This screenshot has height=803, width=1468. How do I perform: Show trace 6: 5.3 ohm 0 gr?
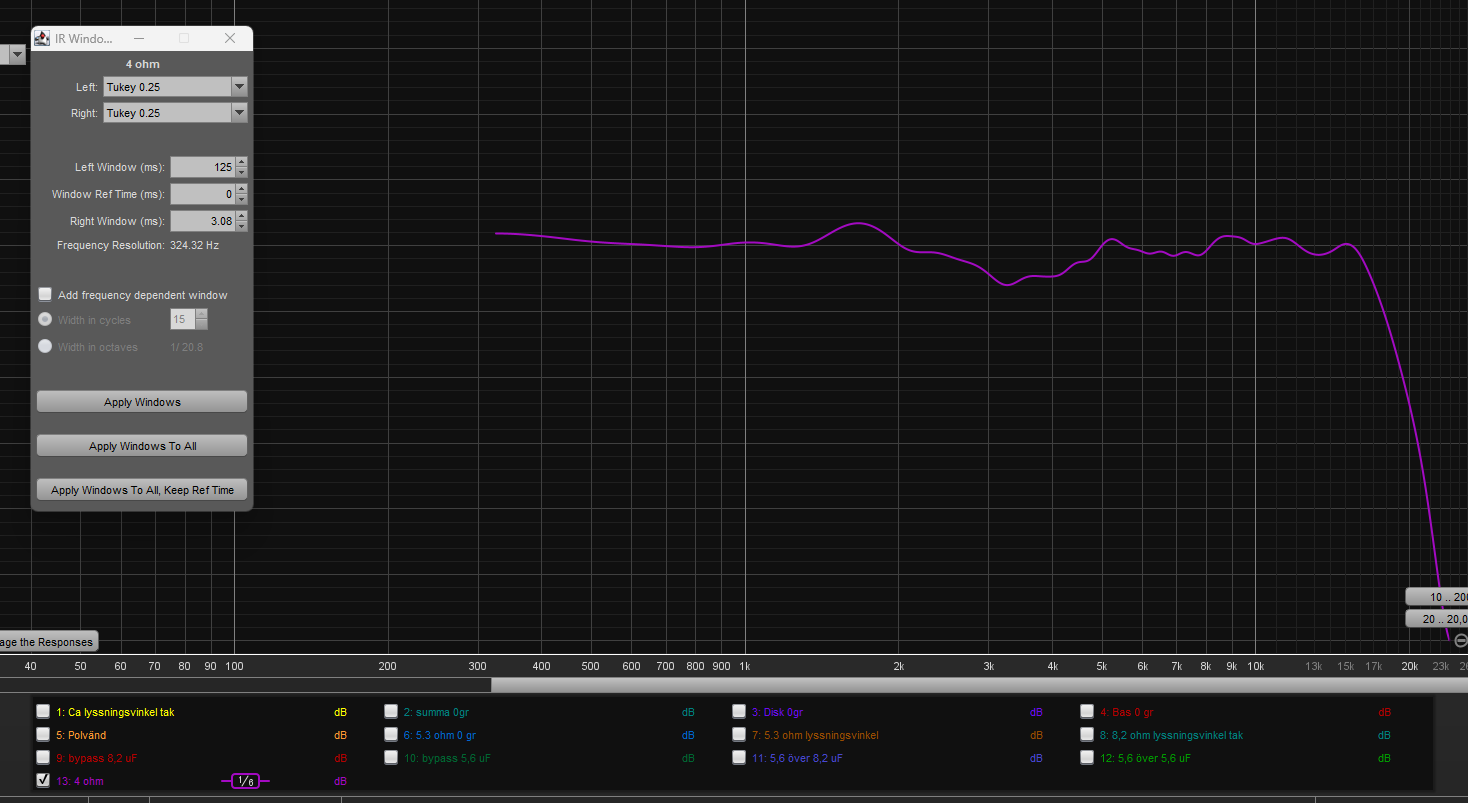[391, 734]
